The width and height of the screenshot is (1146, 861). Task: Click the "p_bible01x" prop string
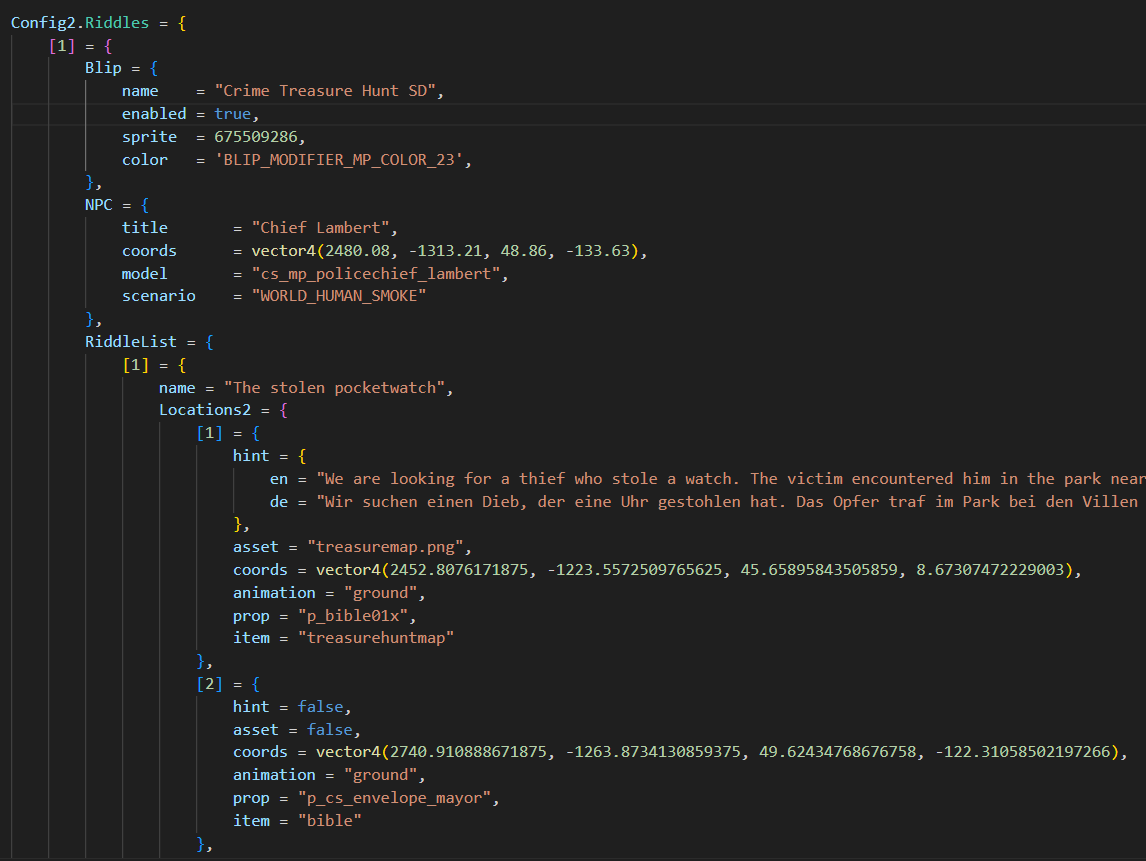click(x=353, y=615)
